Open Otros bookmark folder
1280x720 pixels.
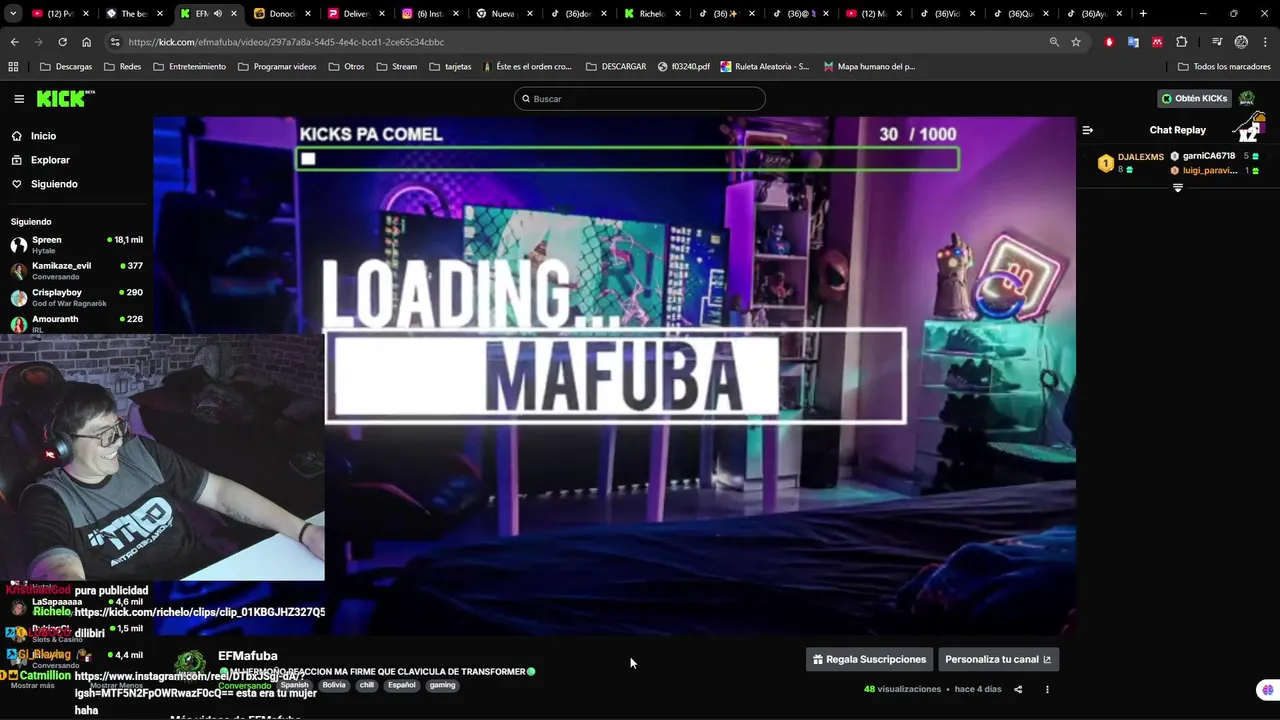pos(345,67)
